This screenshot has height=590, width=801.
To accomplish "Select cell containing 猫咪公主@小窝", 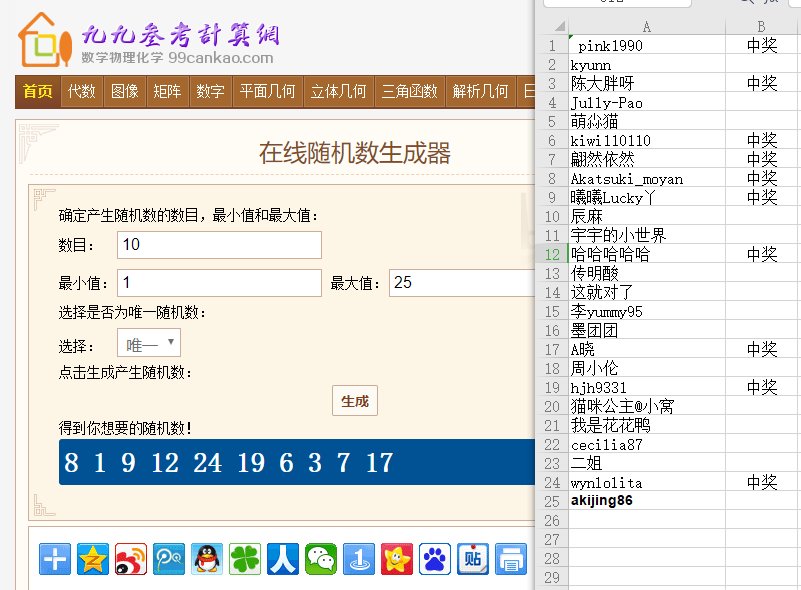I will [647, 406].
